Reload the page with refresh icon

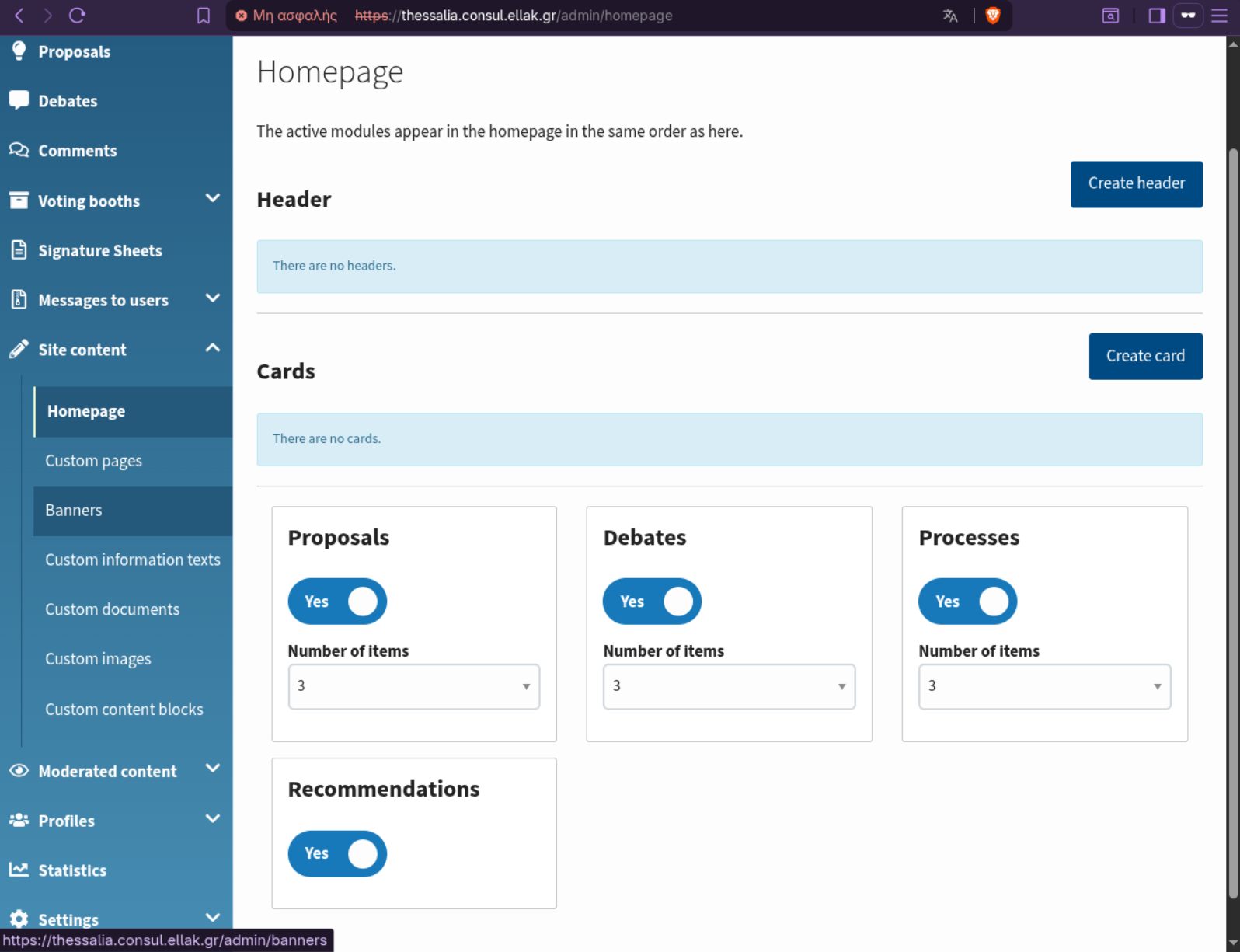click(x=77, y=15)
